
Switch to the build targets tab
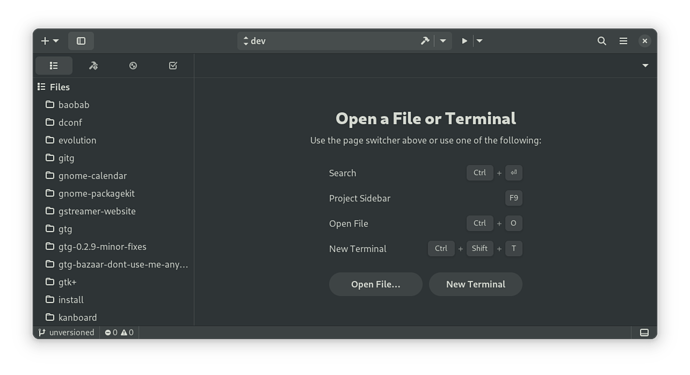(93, 66)
